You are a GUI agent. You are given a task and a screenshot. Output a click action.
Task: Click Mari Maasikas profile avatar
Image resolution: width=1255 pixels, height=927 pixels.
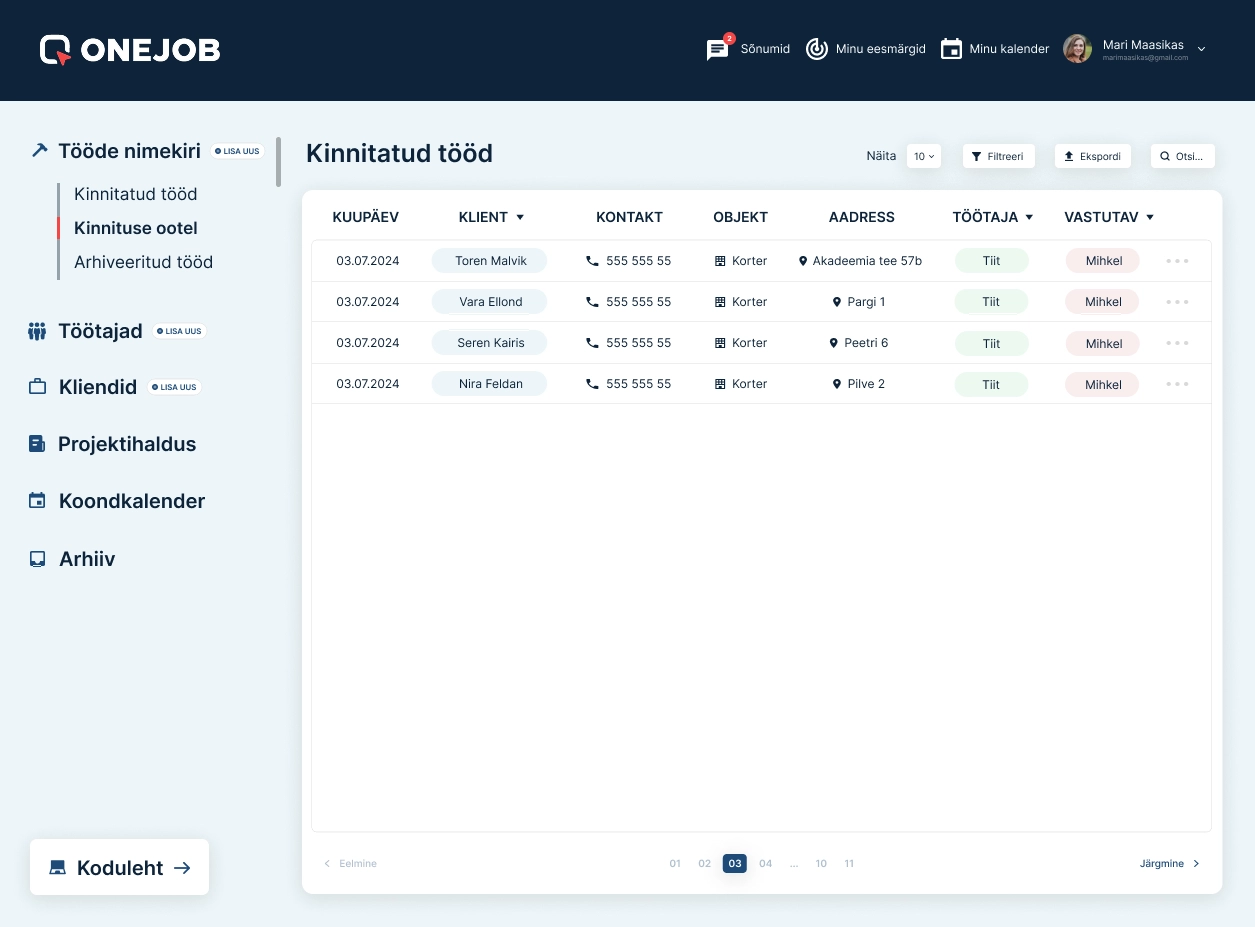pyautogui.click(x=1077, y=49)
